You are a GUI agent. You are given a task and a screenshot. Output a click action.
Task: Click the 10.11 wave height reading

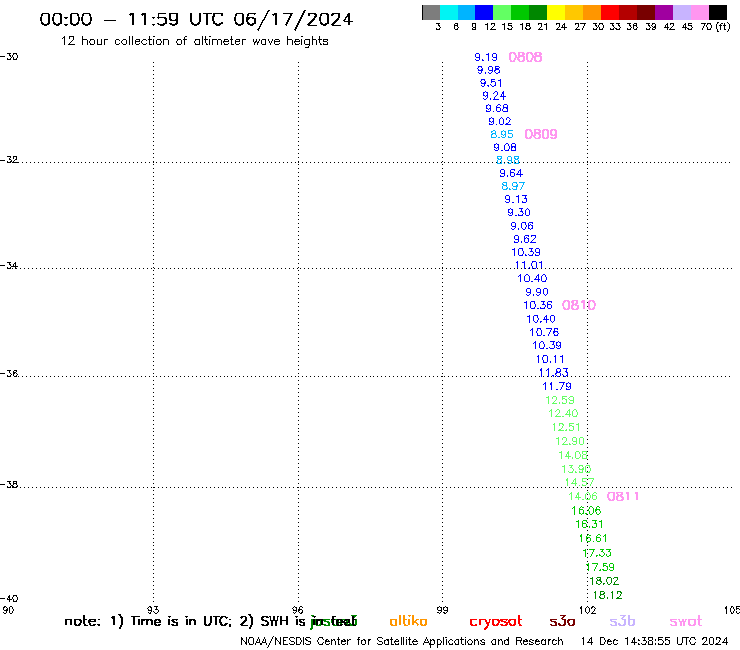click(550, 359)
